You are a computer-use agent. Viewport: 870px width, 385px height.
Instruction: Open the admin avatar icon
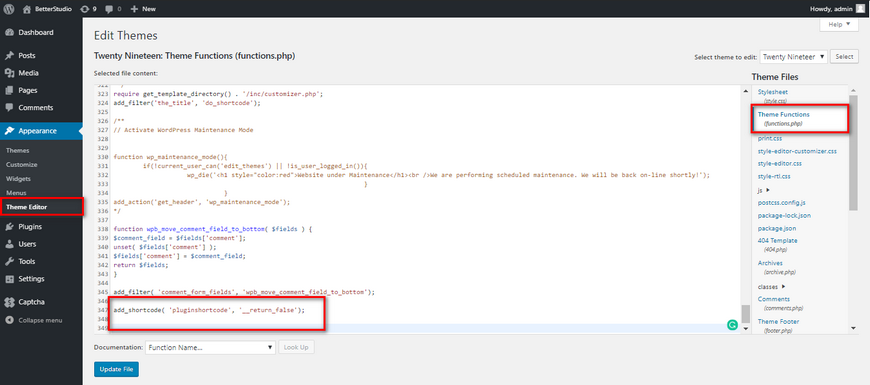click(860, 9)
